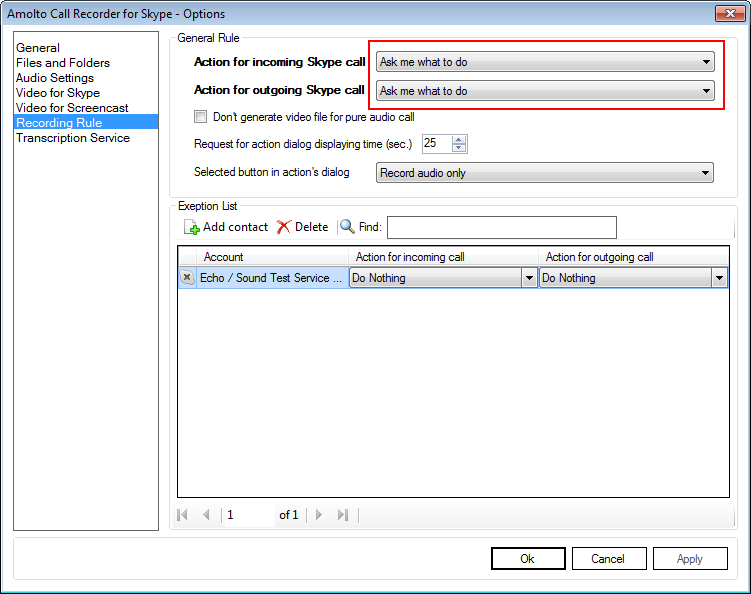This screenshot has height=594, width=751.
Task: Click the Ok button
Action: tap(528, 559)
